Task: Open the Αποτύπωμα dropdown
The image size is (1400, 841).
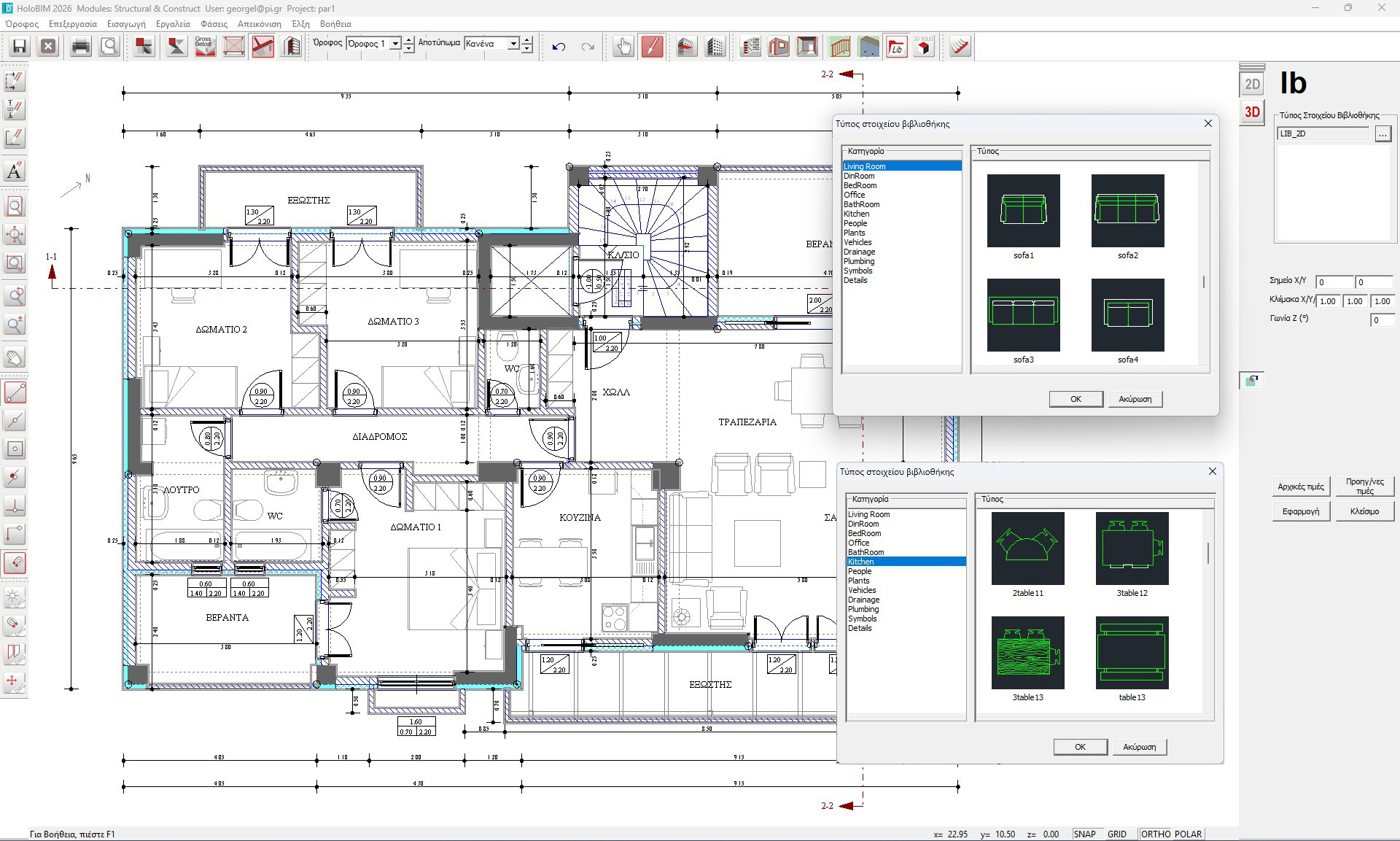Action: click(513, 44)
